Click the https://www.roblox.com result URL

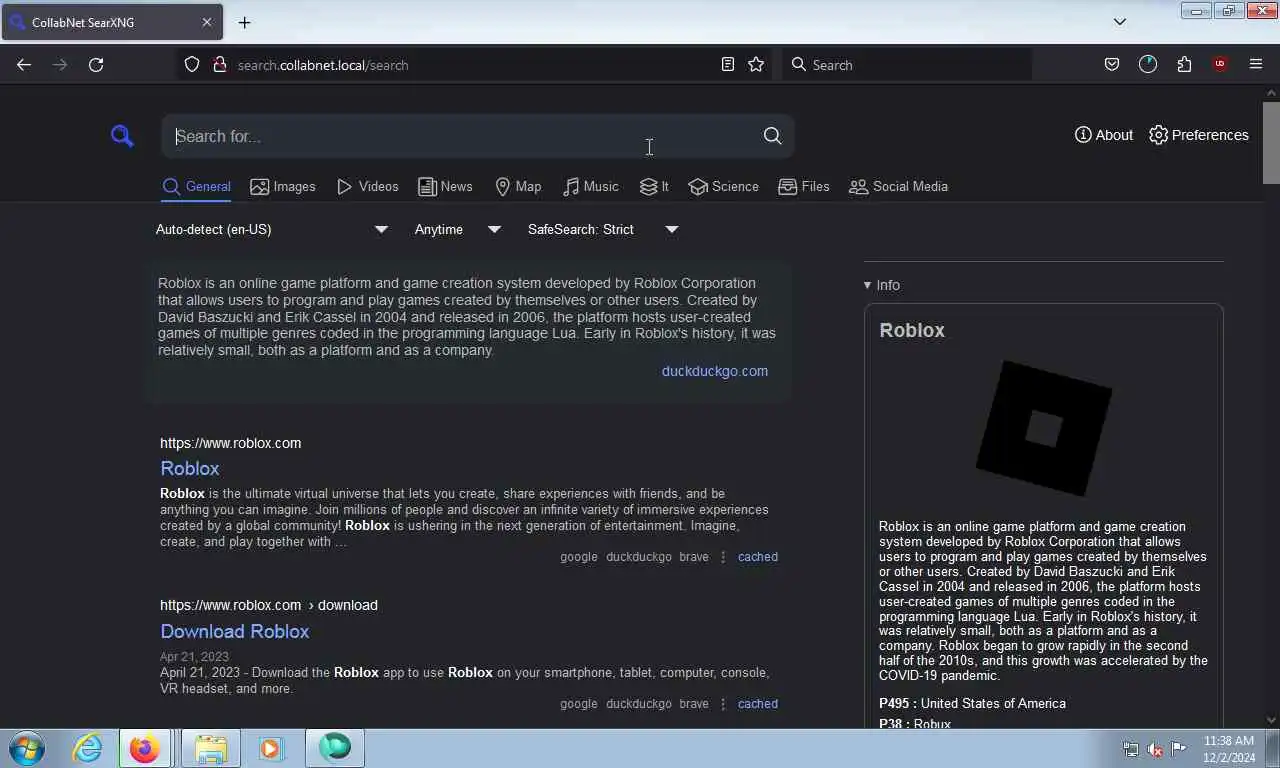click(x=230, y=443)
